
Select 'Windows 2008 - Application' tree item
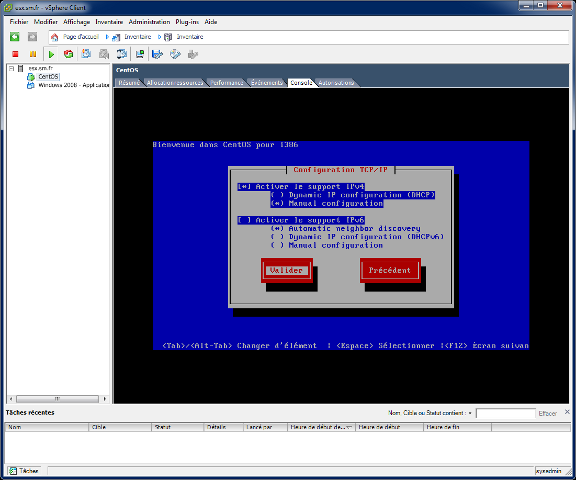(x=73, y=85)
